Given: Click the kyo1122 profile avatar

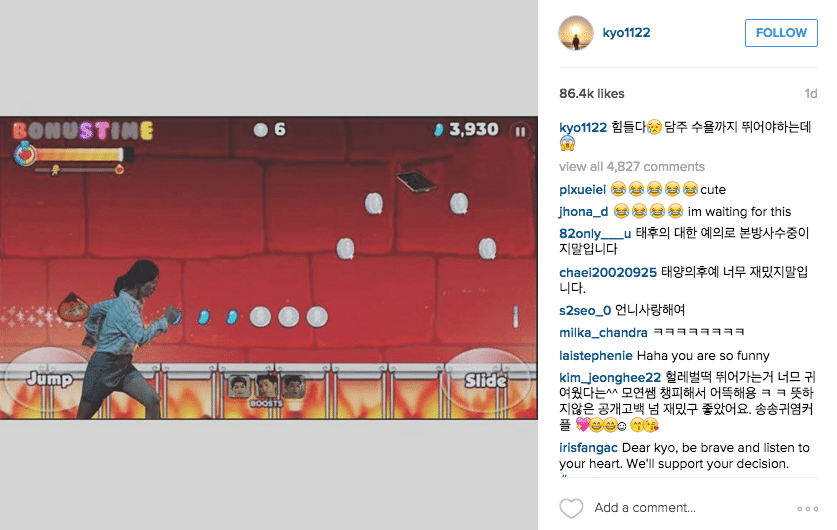Looking at the screenshot, I should pyautogui.click(x=576, y=33).
